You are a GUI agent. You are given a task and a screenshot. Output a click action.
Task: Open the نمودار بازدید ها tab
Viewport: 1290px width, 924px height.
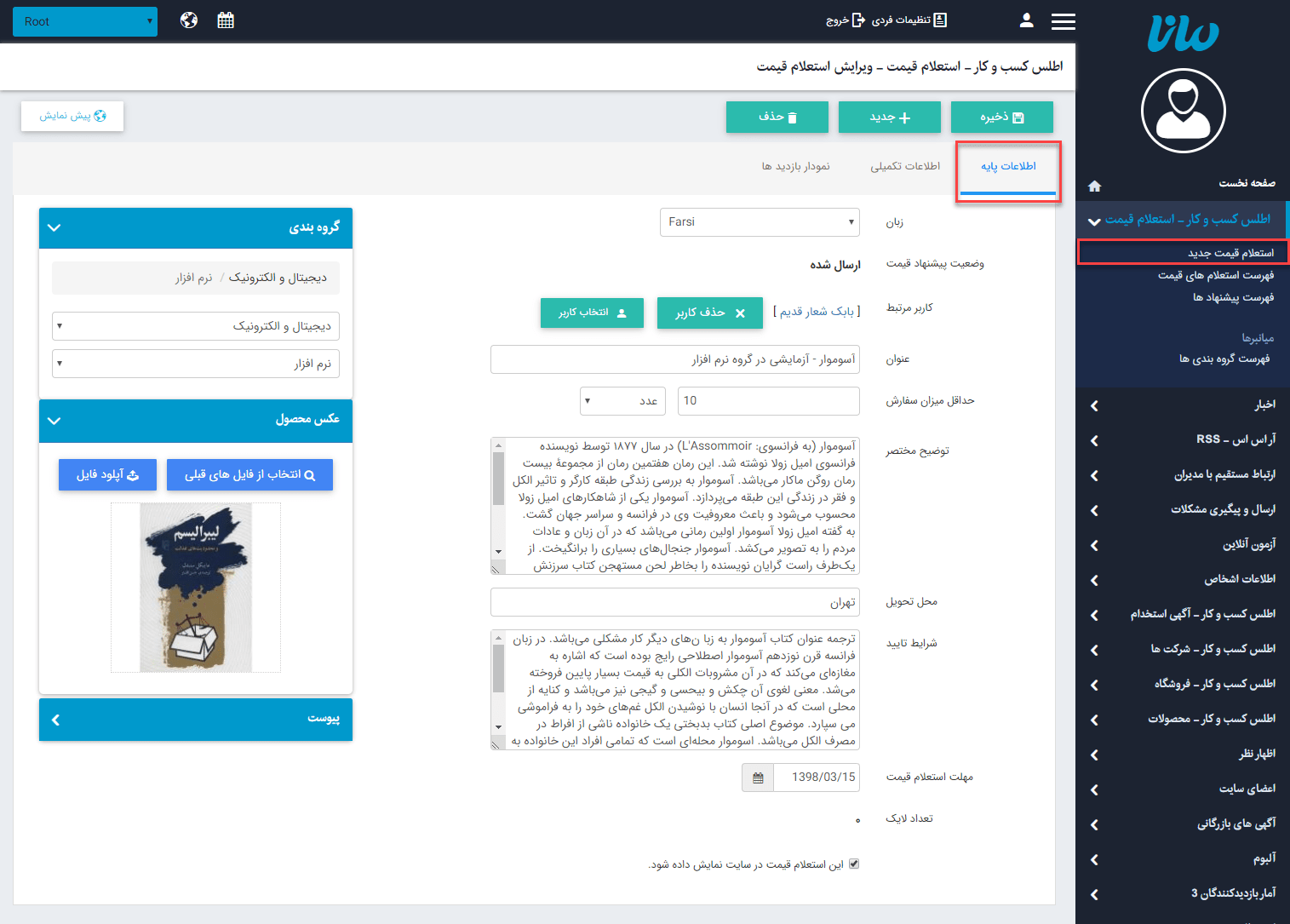797,167
